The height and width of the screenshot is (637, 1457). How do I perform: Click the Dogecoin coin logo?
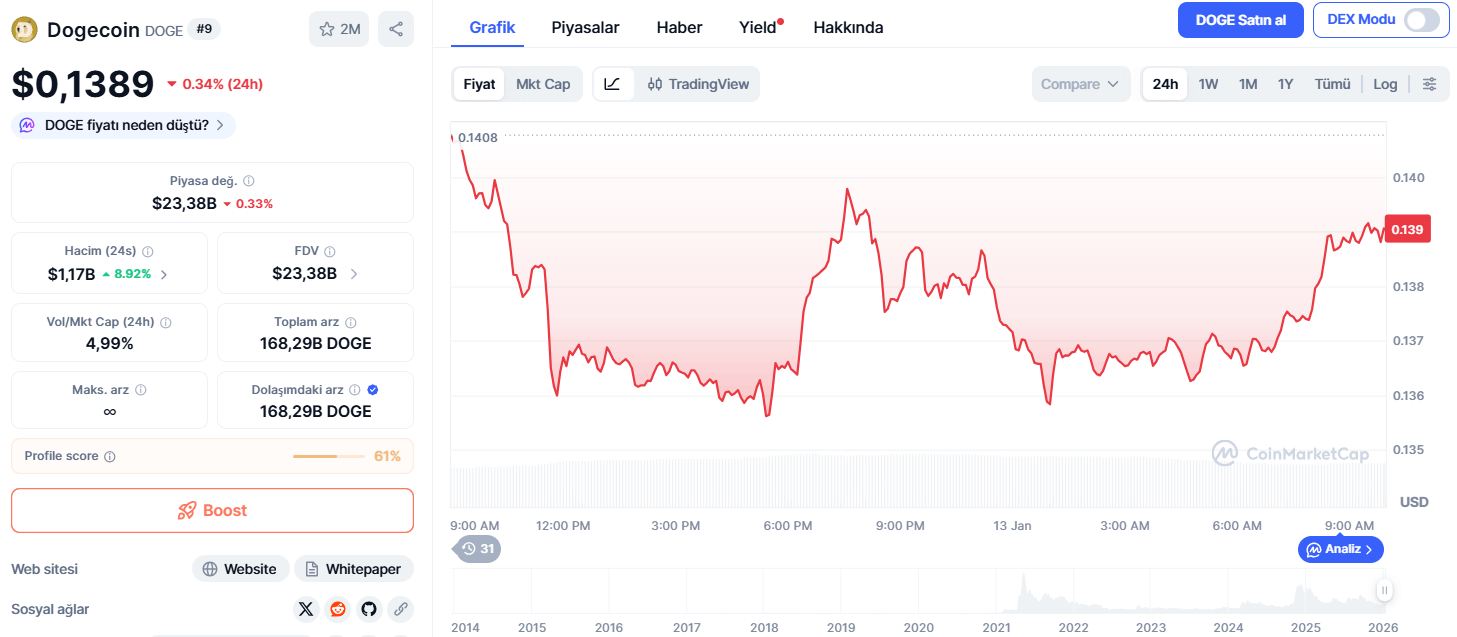24,30
